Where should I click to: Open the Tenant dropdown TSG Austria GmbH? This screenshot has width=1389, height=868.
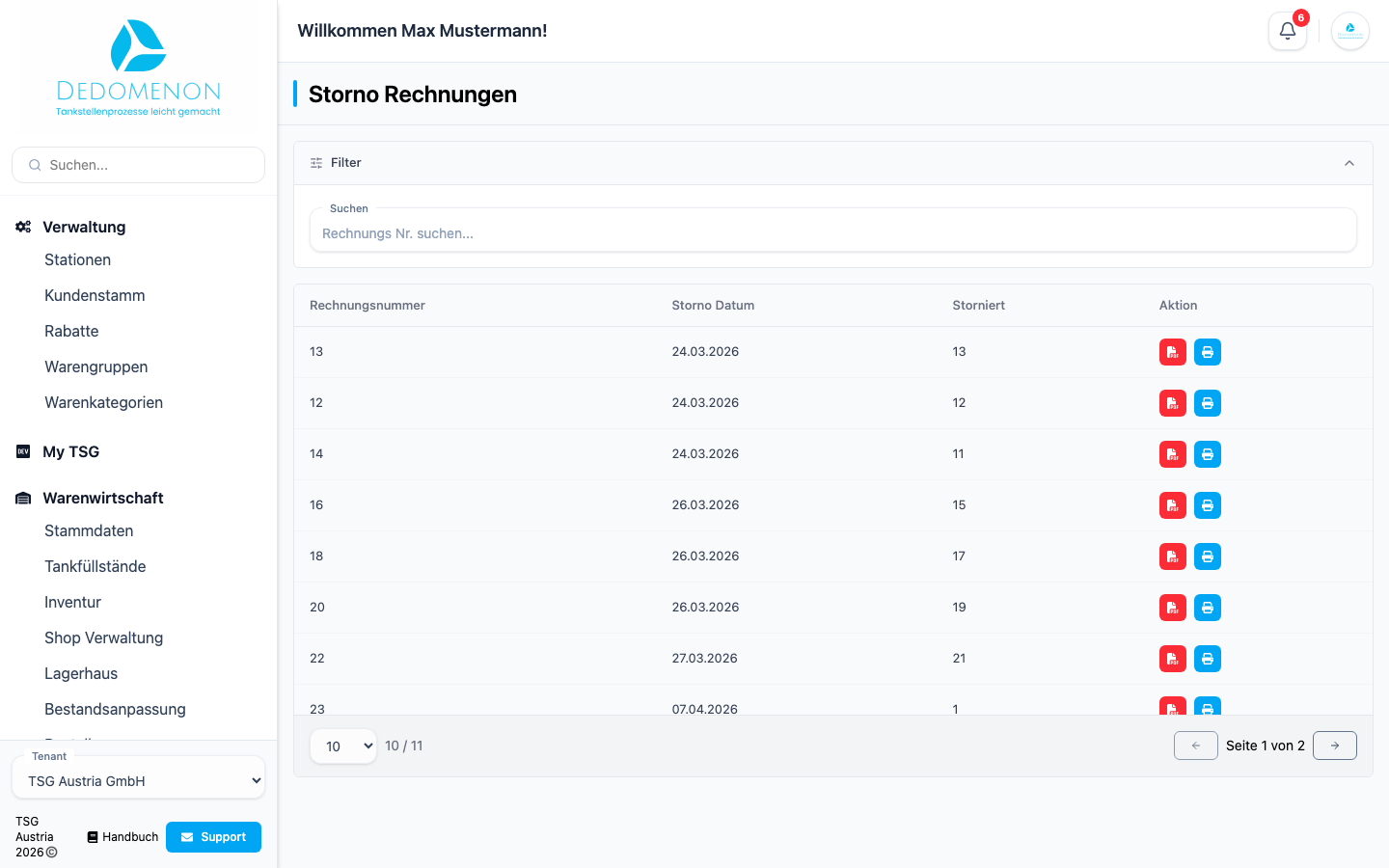(x=138, y=781)
